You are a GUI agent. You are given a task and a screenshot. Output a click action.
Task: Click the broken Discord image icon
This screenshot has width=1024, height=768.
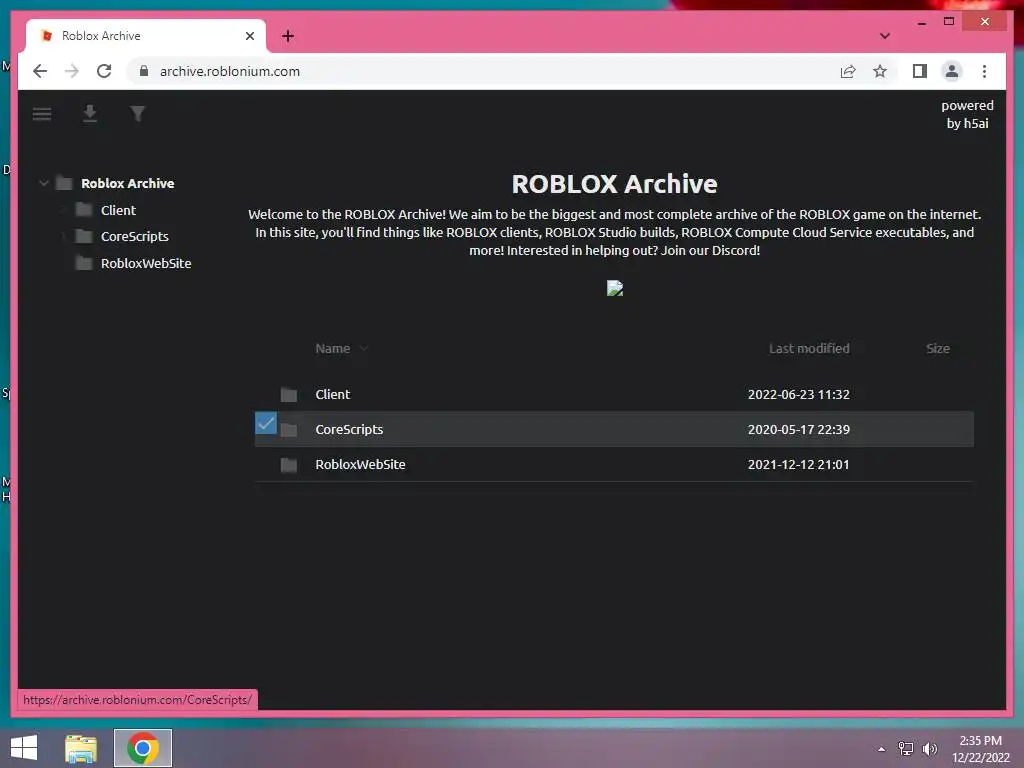(615, 288)
